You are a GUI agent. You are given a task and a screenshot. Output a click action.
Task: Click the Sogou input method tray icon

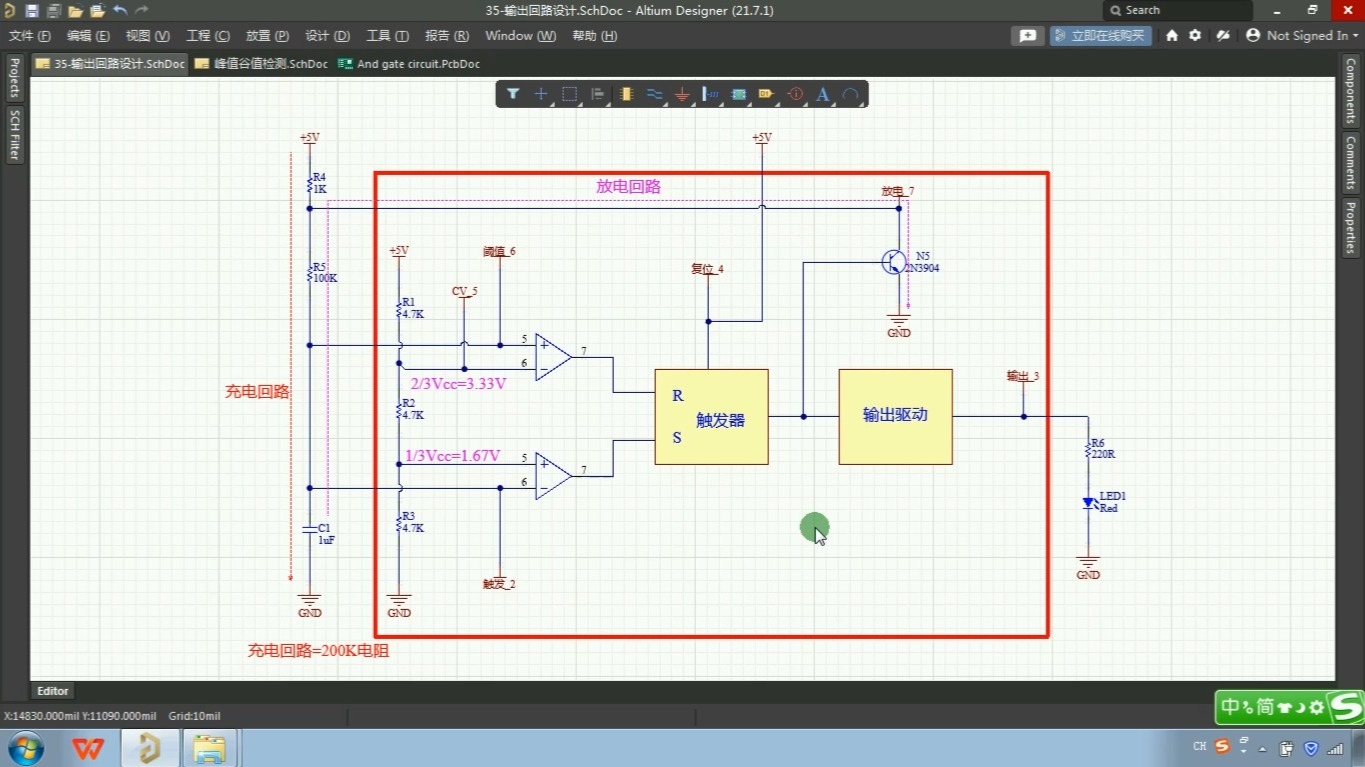click(x=1222, y=747)
